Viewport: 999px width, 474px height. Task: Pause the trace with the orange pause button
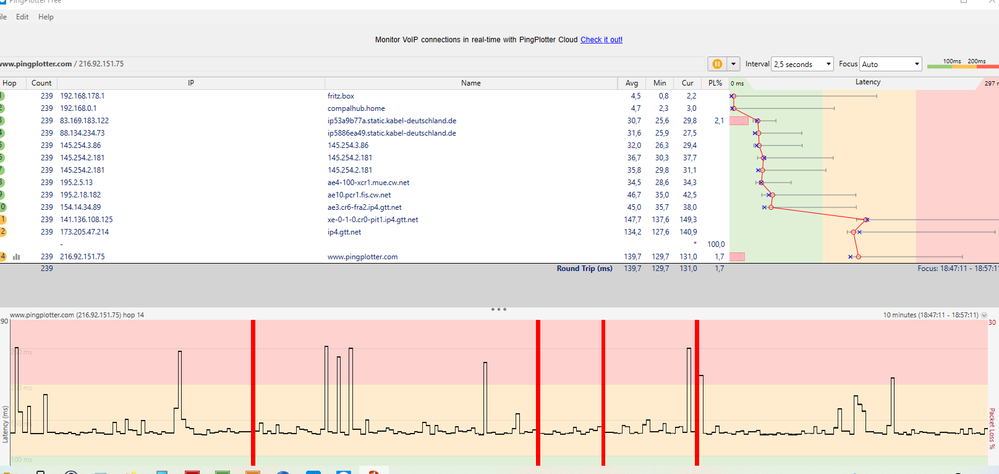[717, 64]
